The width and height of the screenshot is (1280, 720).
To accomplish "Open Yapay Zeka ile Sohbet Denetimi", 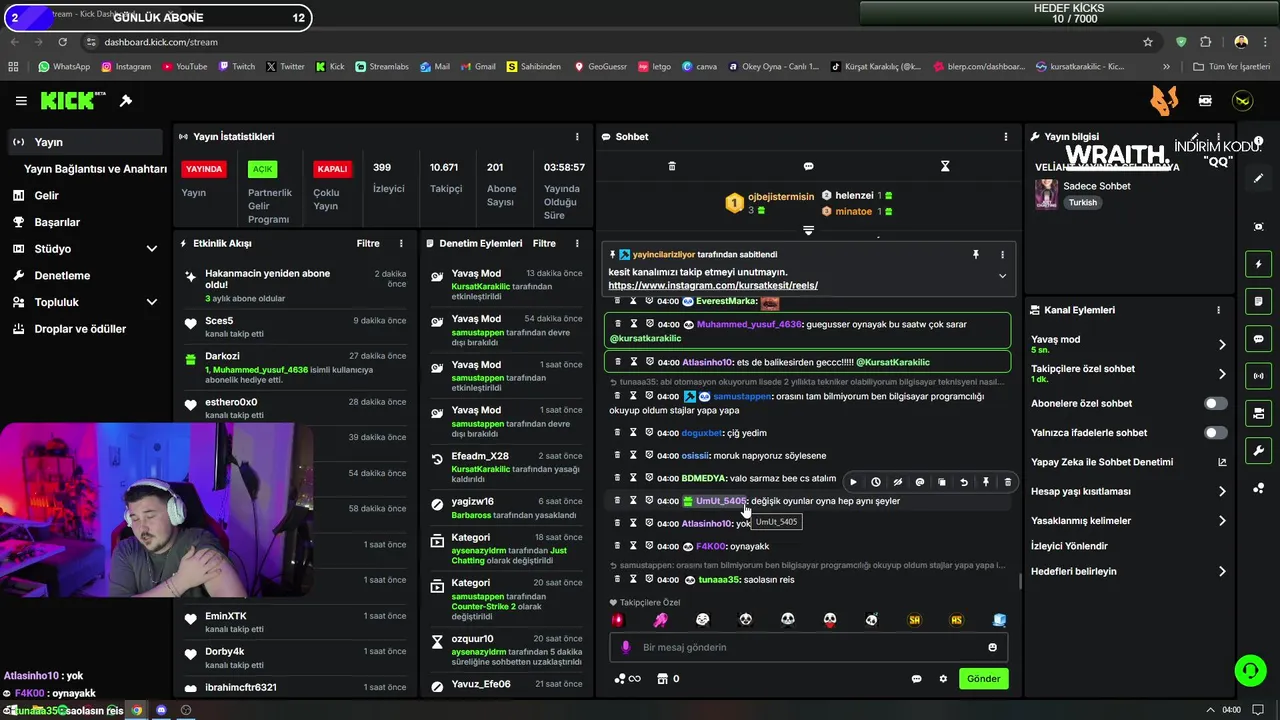I will click(x=1129, y=462).
